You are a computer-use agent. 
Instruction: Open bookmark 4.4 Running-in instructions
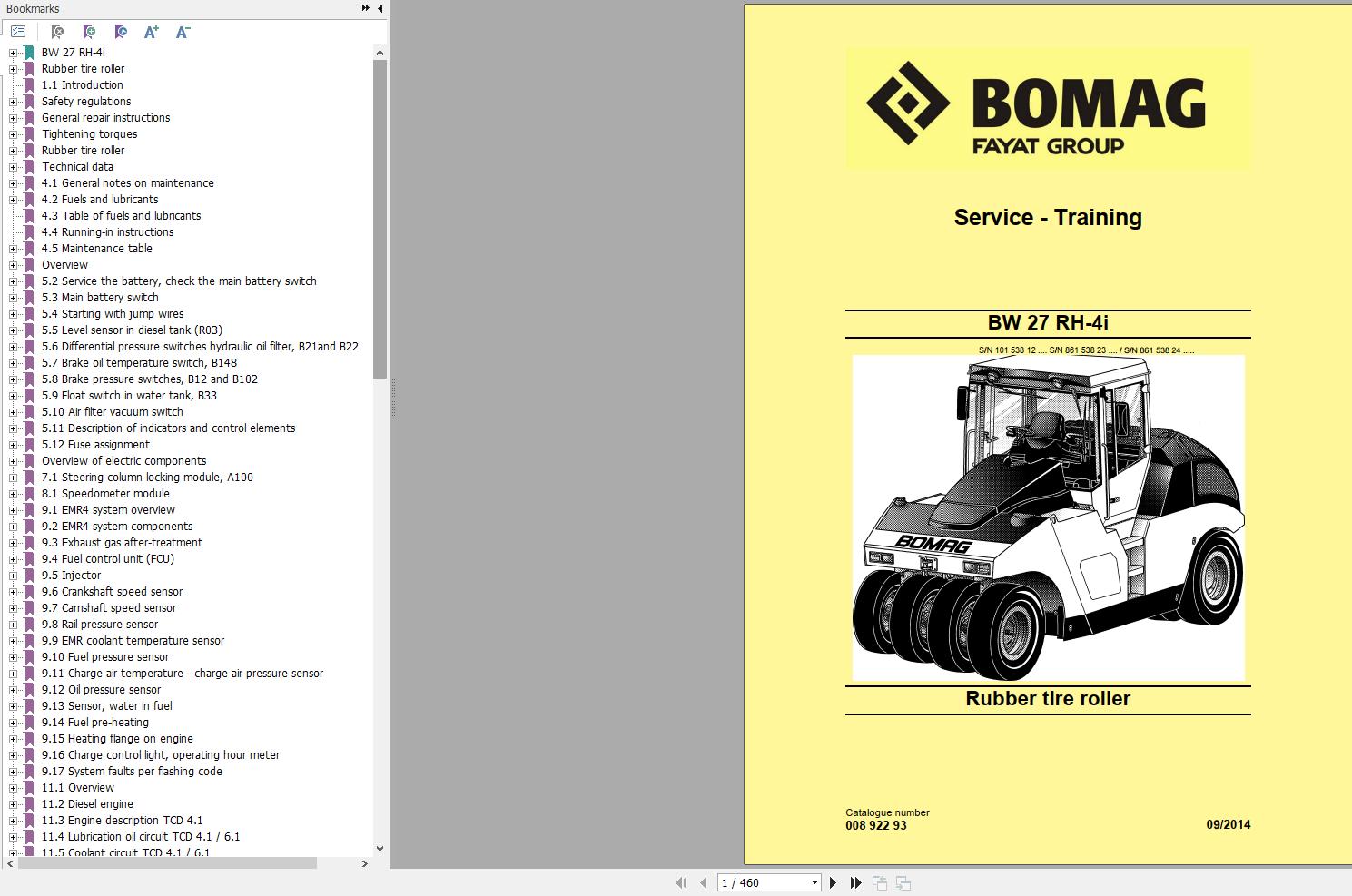(108, 232)
